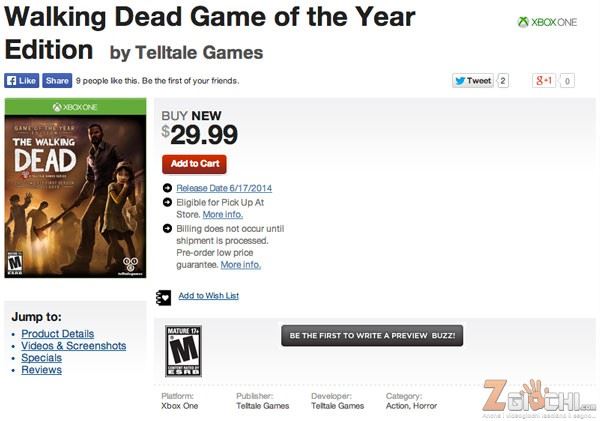This screenshot has height=421, width=600.
Task: Click More info about store pick up
Action: [x=222, y=214]
